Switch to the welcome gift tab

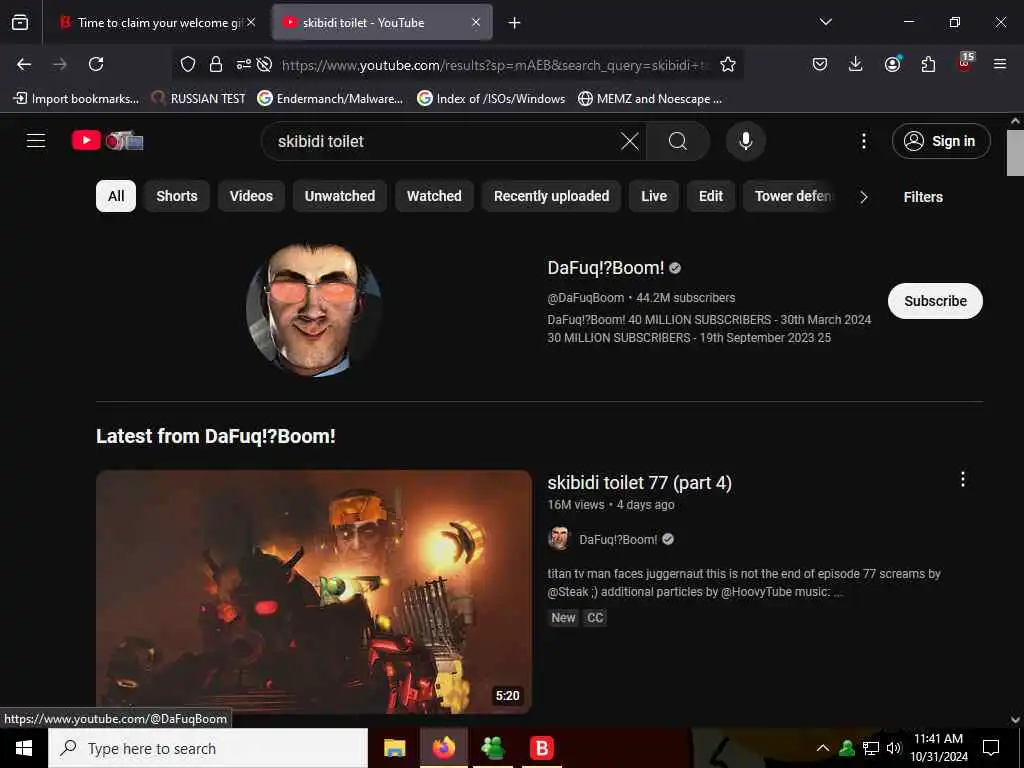pyautogui.click(x=157, y=22)
